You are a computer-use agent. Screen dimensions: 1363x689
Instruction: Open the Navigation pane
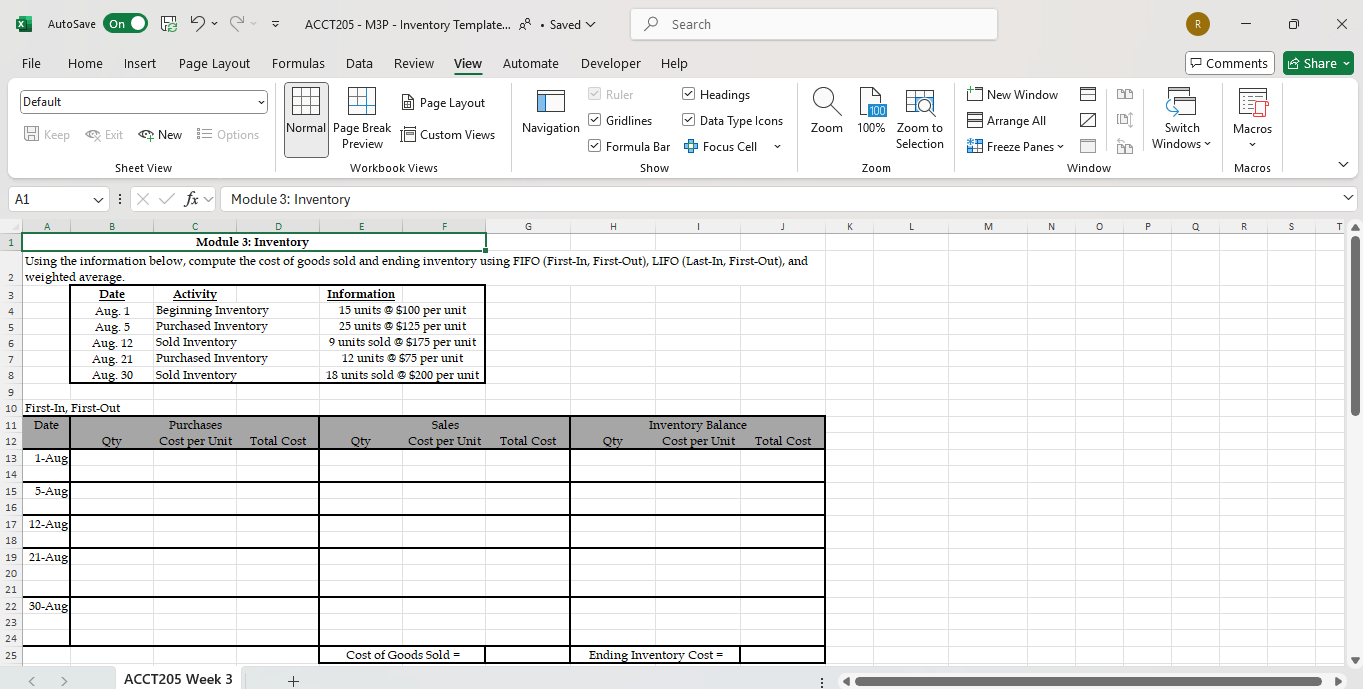550,112
